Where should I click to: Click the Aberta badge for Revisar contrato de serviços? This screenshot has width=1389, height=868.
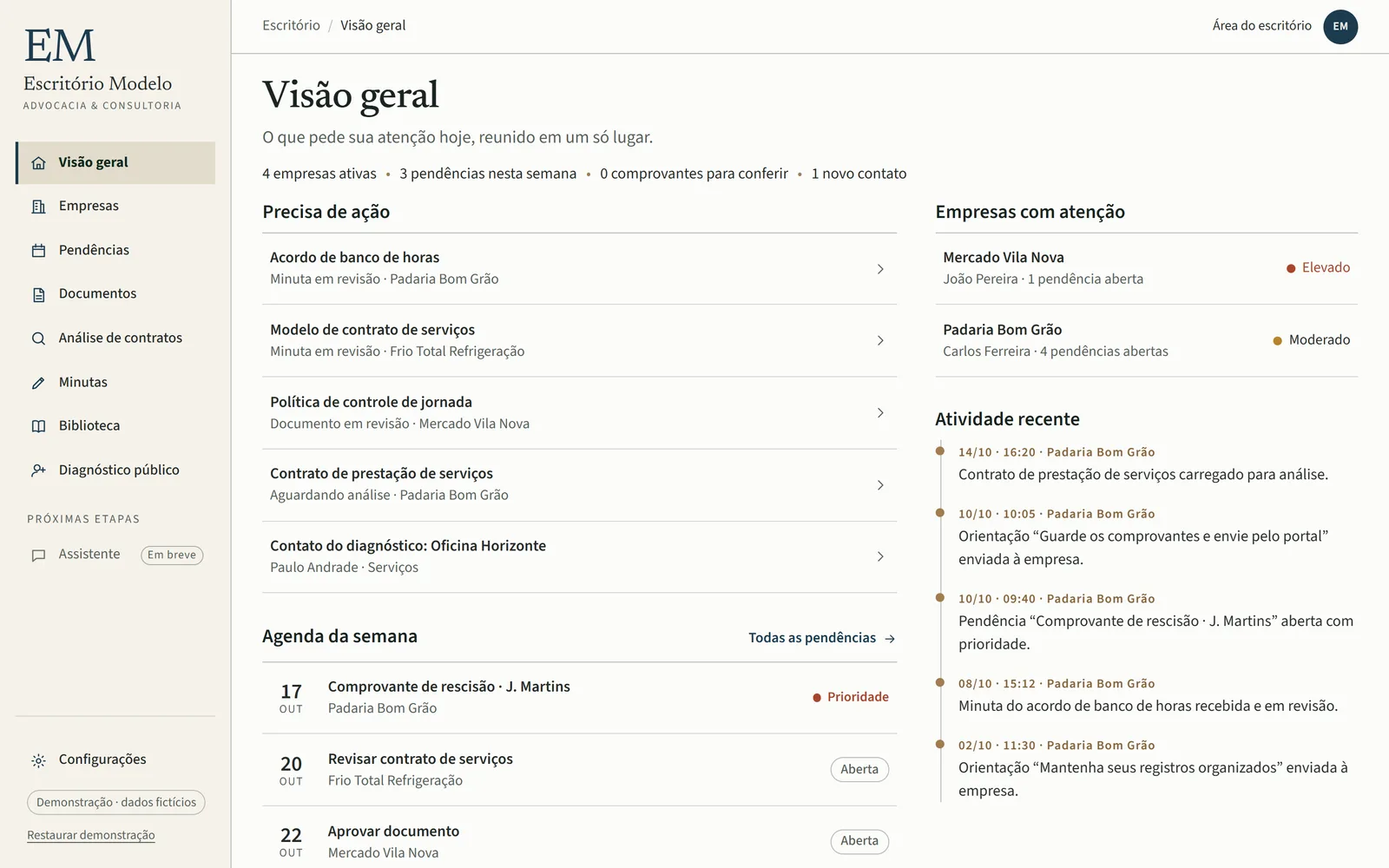click(x=859, y=770)
